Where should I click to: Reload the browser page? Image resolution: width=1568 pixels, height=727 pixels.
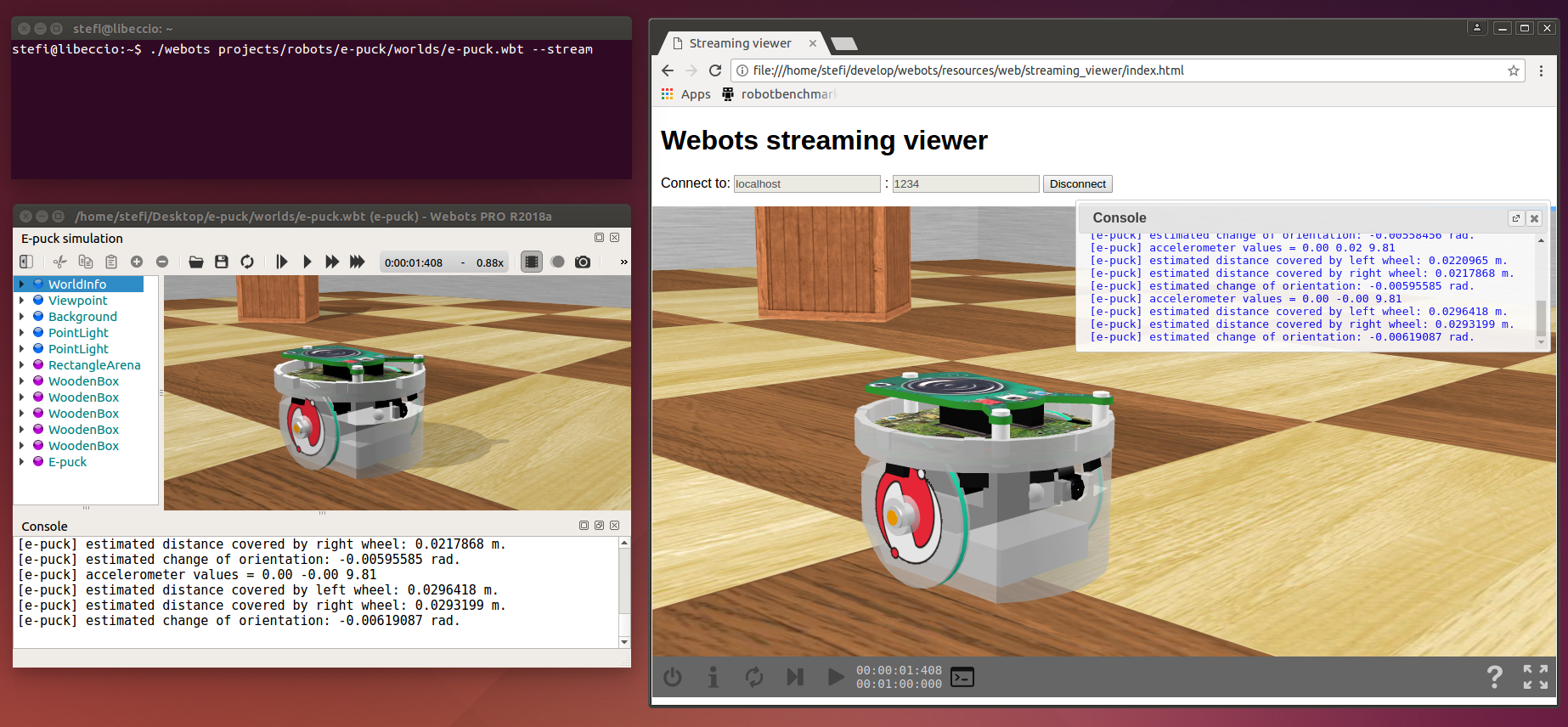[x=715, y=70]
